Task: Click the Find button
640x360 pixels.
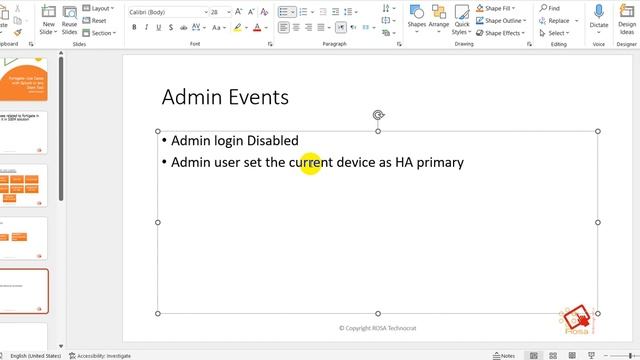Action: click(549, 8)
